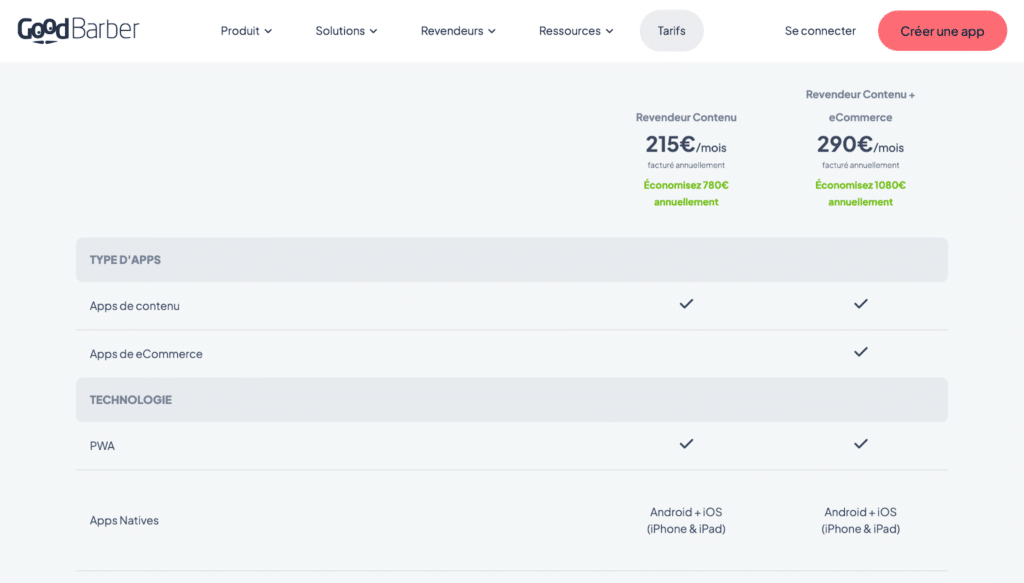Click the TECHNOLOGIE section header
The height and width of the screenshot is (583, 1024).
point(131,400)
